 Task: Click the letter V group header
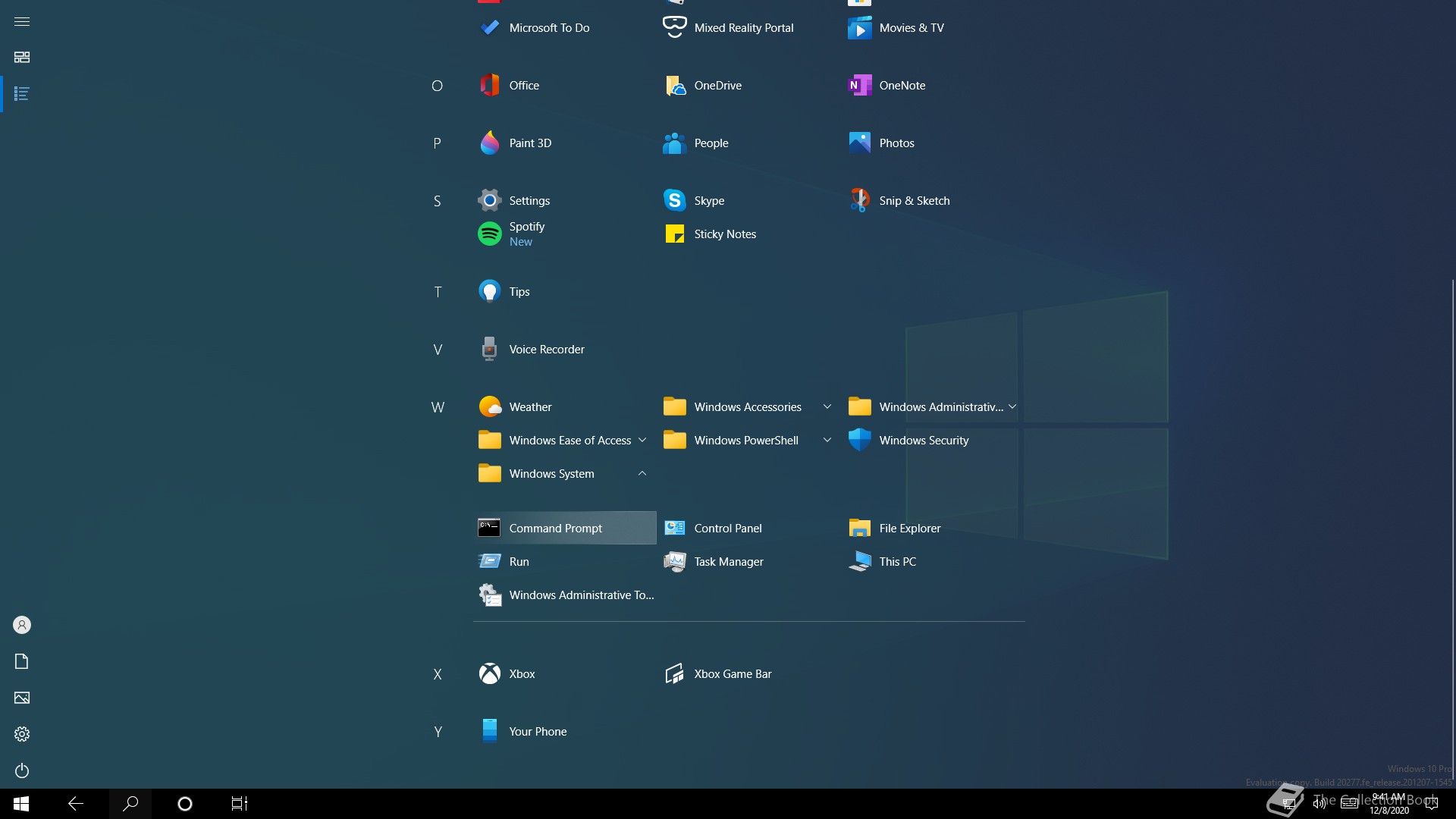click(438, 350)
